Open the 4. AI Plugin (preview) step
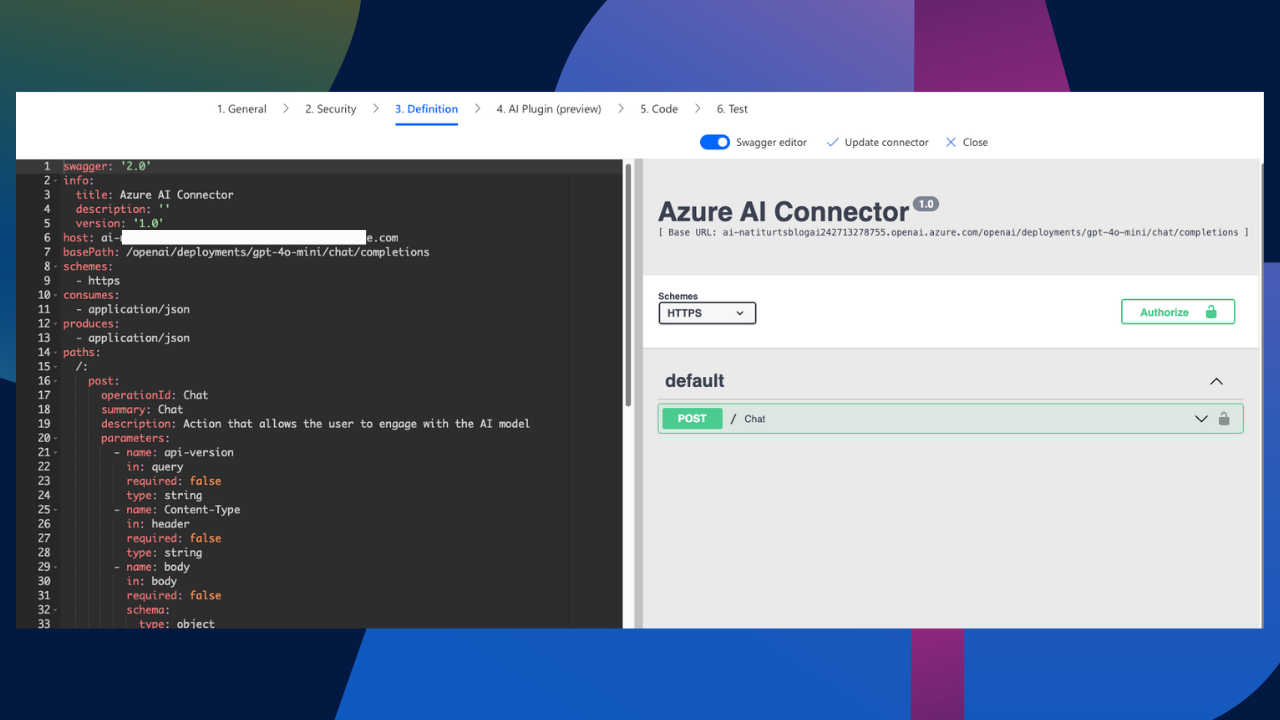This screenshot has width=1280, height=720. click(x=549, y=109)
